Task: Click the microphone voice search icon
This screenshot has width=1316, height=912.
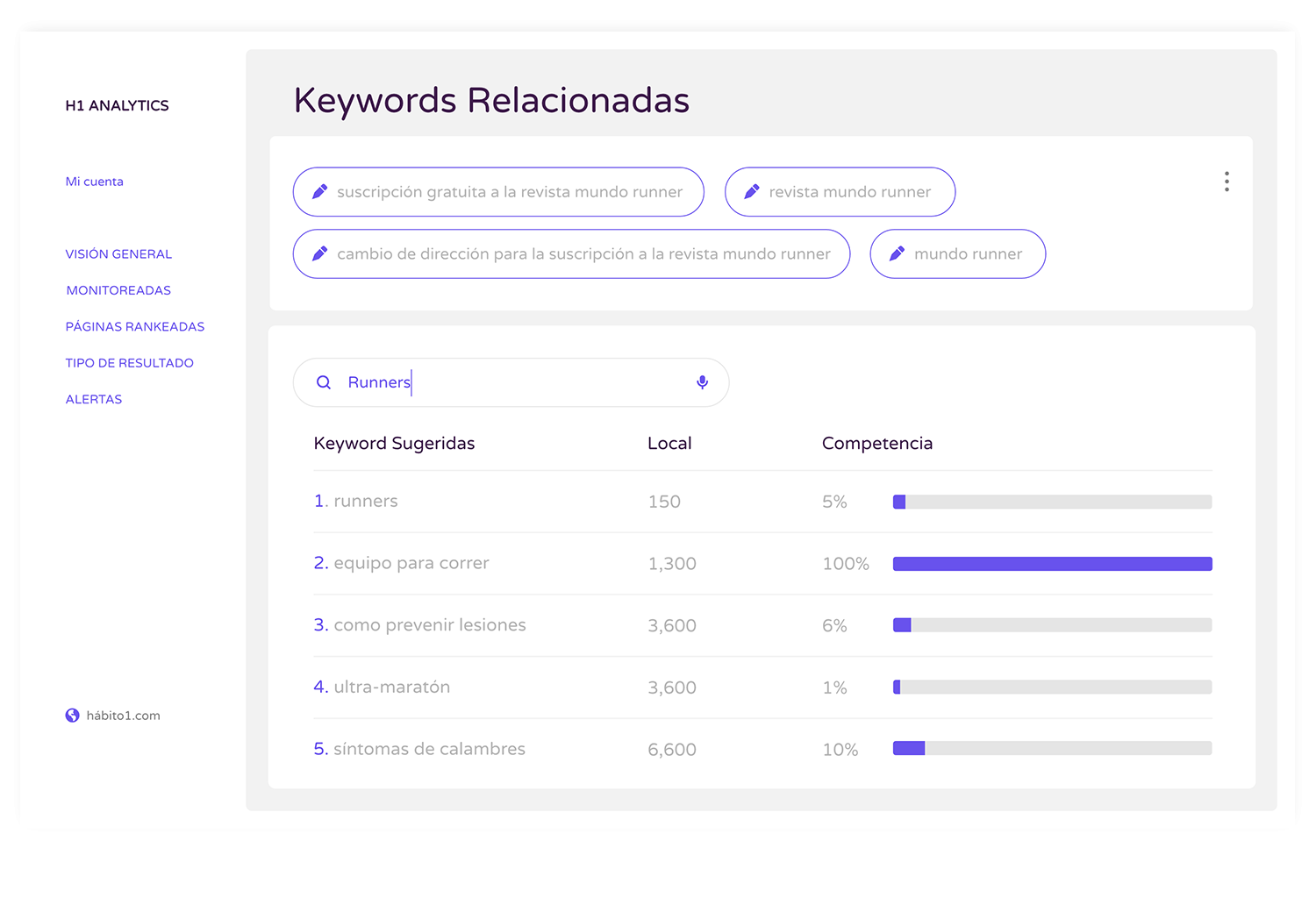Action: point(702,382)
